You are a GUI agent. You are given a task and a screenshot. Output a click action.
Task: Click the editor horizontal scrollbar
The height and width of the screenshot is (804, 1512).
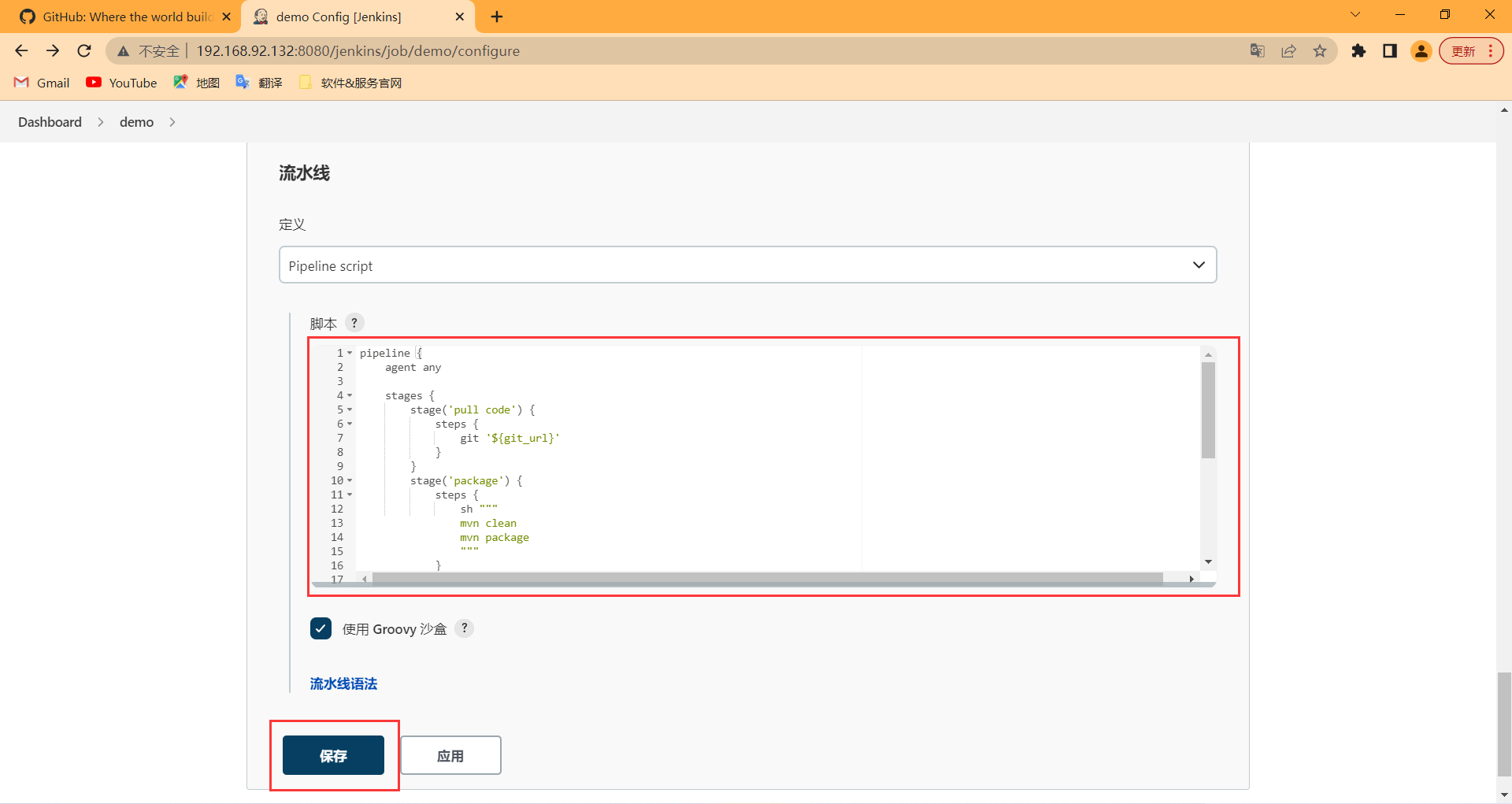click(767, 579)
